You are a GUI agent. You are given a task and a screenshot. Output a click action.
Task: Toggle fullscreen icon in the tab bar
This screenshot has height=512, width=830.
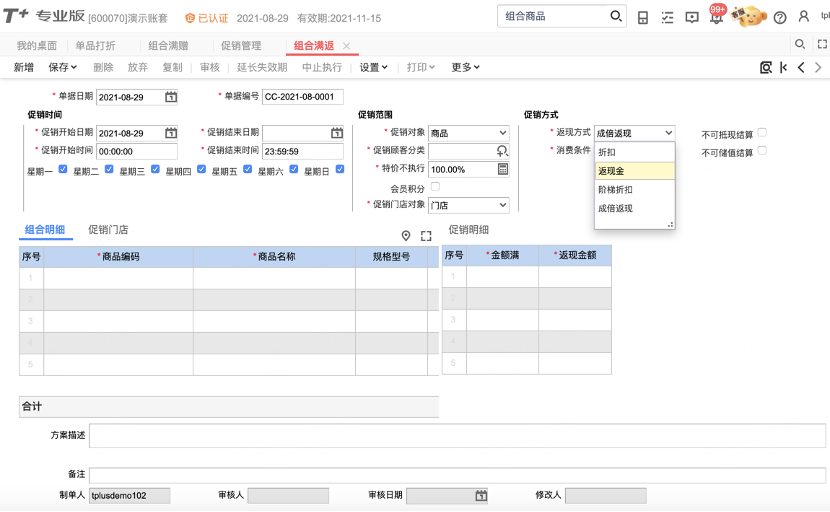pos(822,44)
